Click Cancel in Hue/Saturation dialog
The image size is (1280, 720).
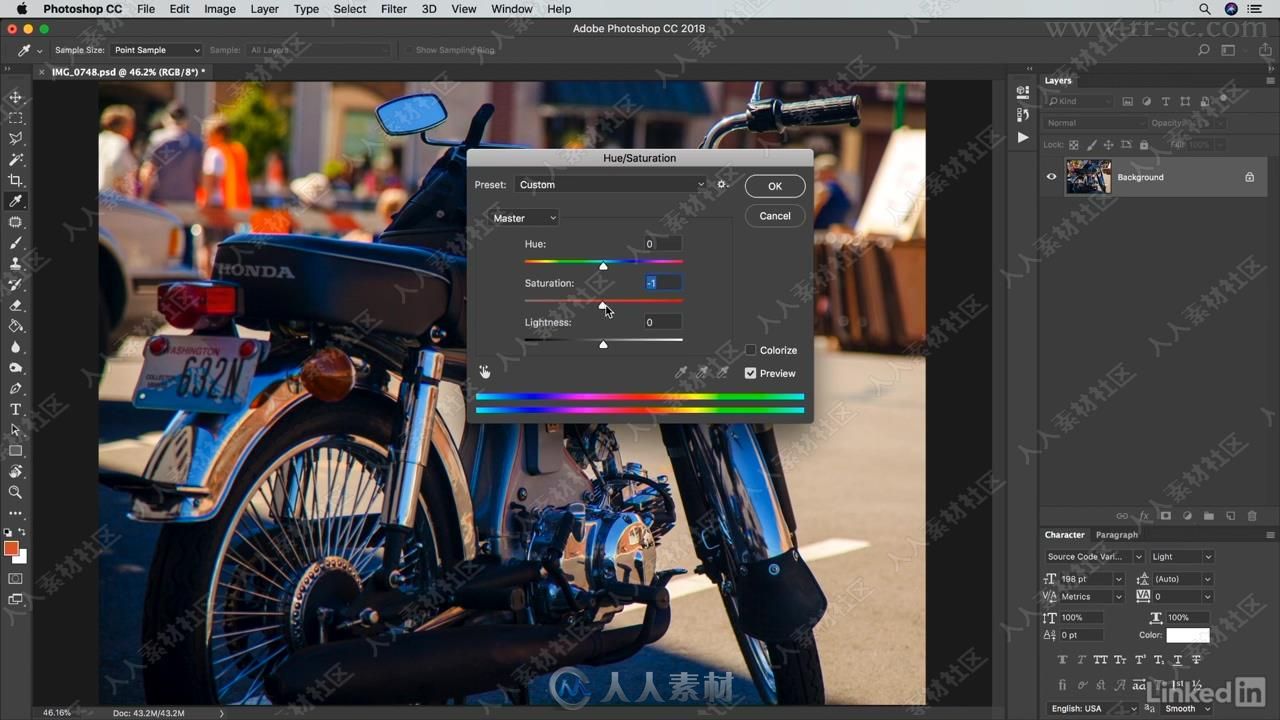coord(775,216)
